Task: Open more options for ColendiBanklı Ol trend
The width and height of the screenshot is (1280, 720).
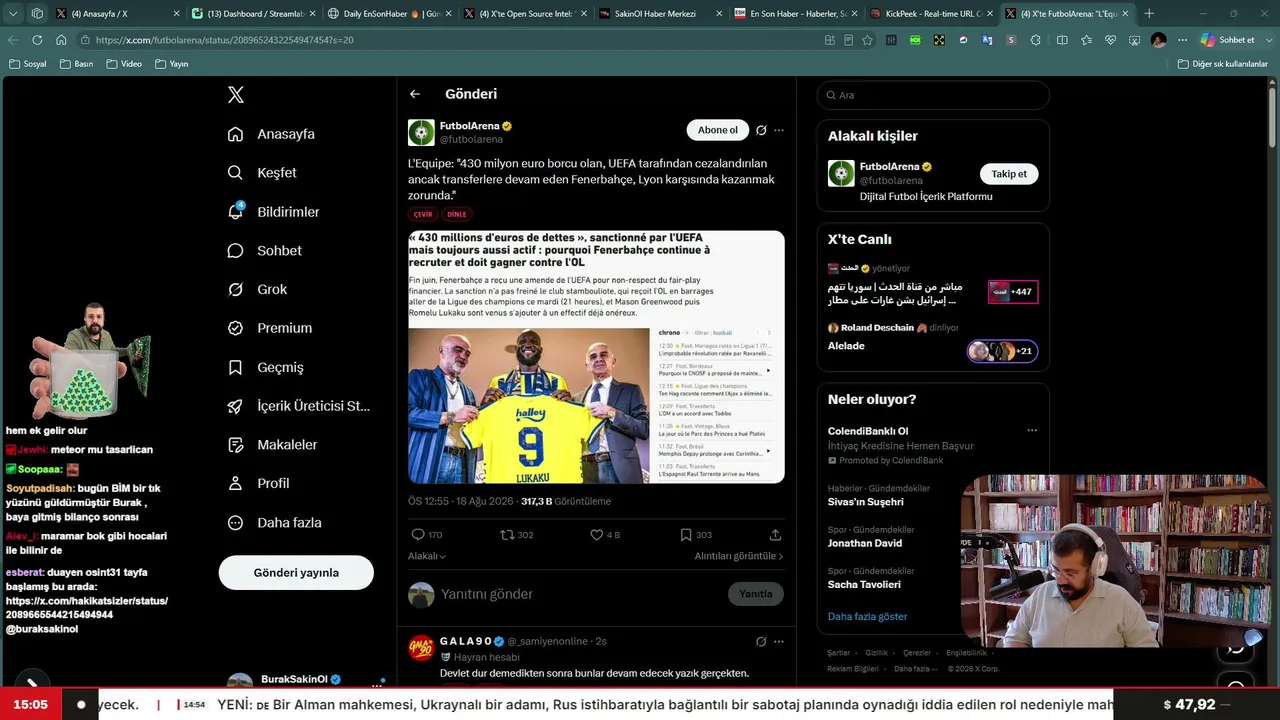Action: pyautogui.click(x=1032, y=431)
